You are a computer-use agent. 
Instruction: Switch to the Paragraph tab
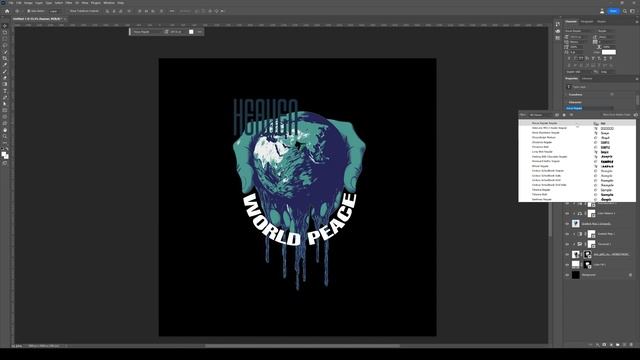tap(587, 22)
